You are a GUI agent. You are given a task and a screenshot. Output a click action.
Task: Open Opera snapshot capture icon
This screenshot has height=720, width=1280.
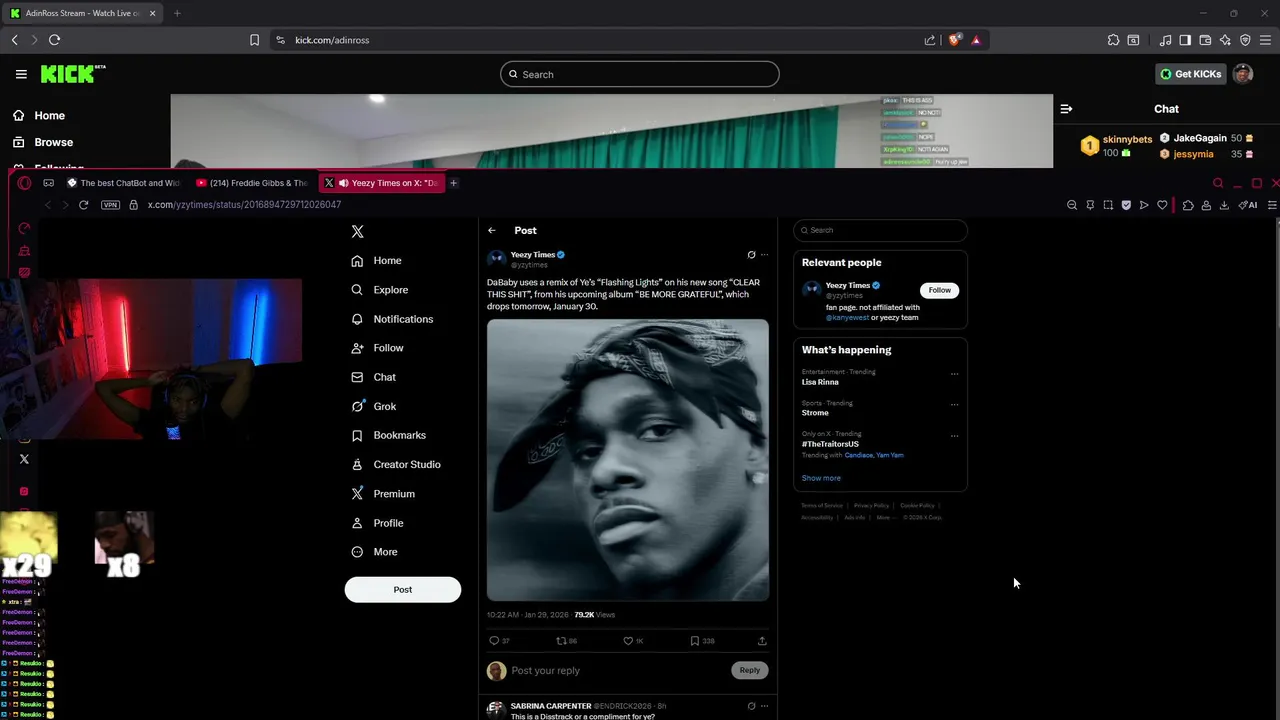pyautogui.click(x=1108, y=205)
